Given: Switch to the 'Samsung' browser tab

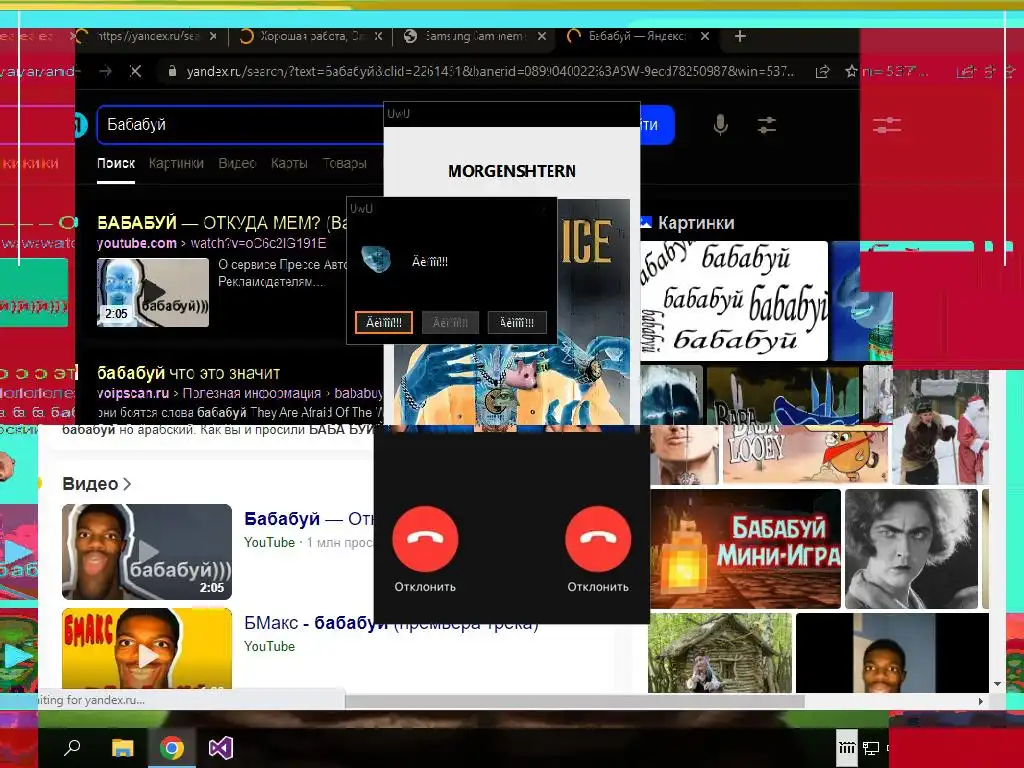Looking at the screenshot, I should tap(473, 37).
